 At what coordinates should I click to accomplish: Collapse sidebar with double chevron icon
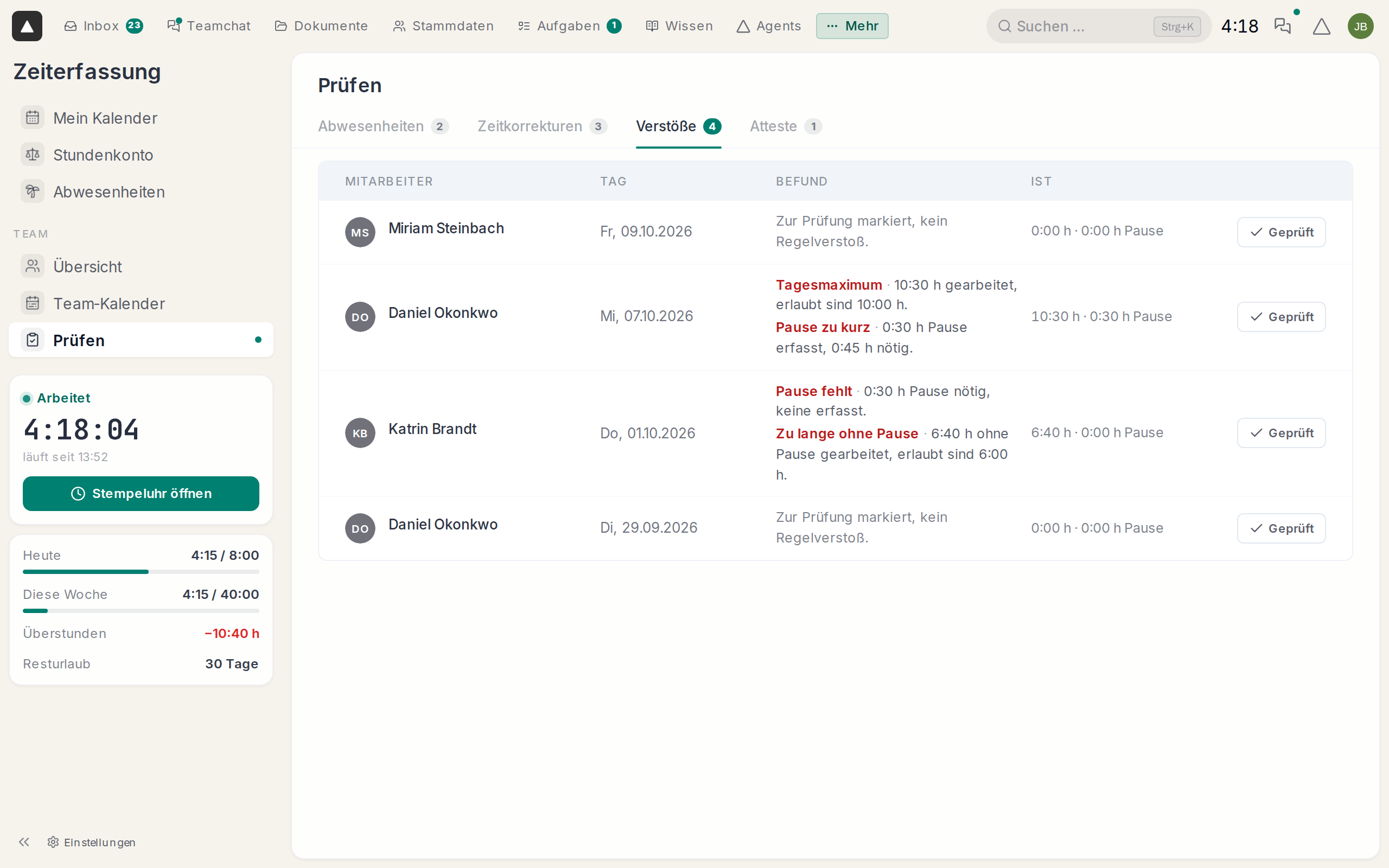tap(24, 841)
